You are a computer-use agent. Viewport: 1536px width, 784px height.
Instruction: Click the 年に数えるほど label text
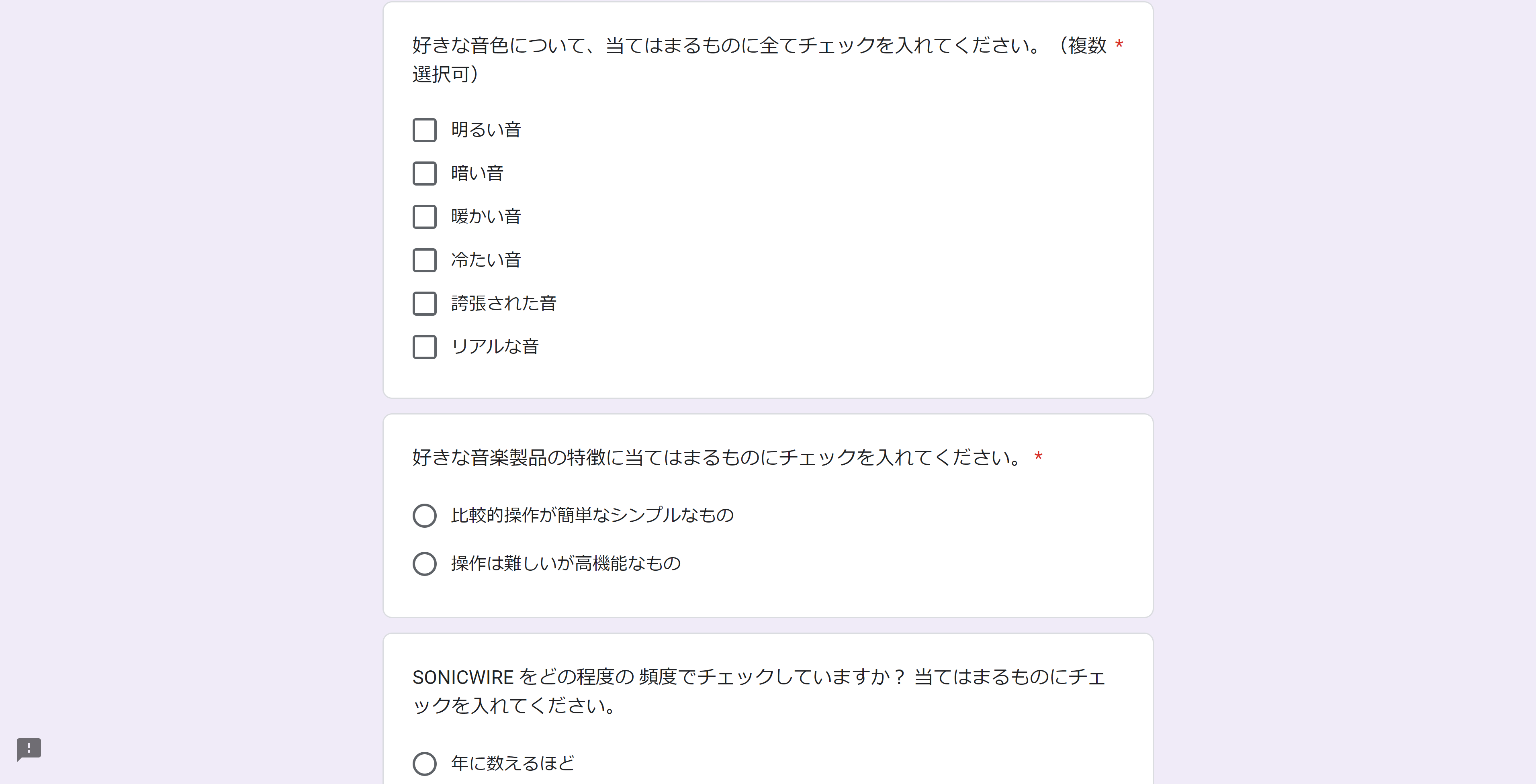click(x=513, y=763)
